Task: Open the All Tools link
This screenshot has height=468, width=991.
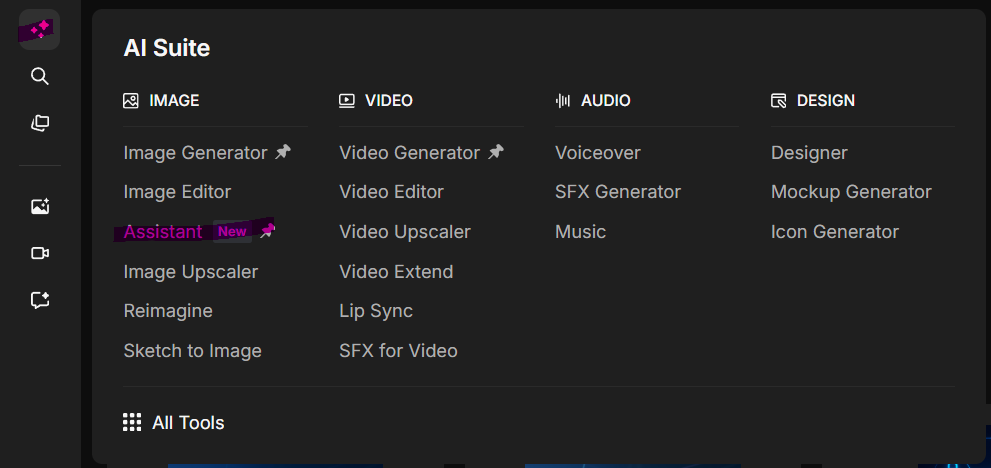Action: [x=188, y=423]
